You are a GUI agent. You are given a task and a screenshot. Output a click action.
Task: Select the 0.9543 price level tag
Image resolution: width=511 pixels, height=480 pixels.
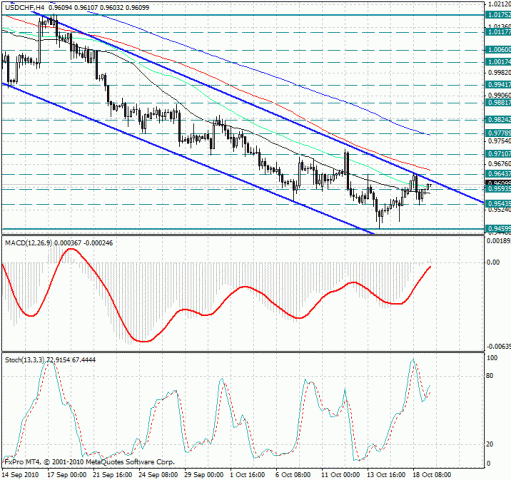point(498,204)
